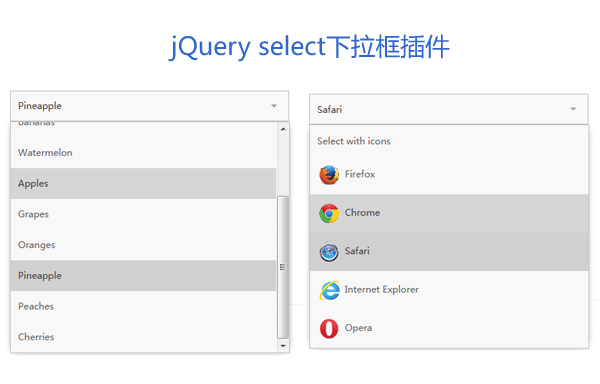Select the highlighted Pineapple list option
Screen dimensions: 600x384
pyautogui.click(x=143, y=276)
